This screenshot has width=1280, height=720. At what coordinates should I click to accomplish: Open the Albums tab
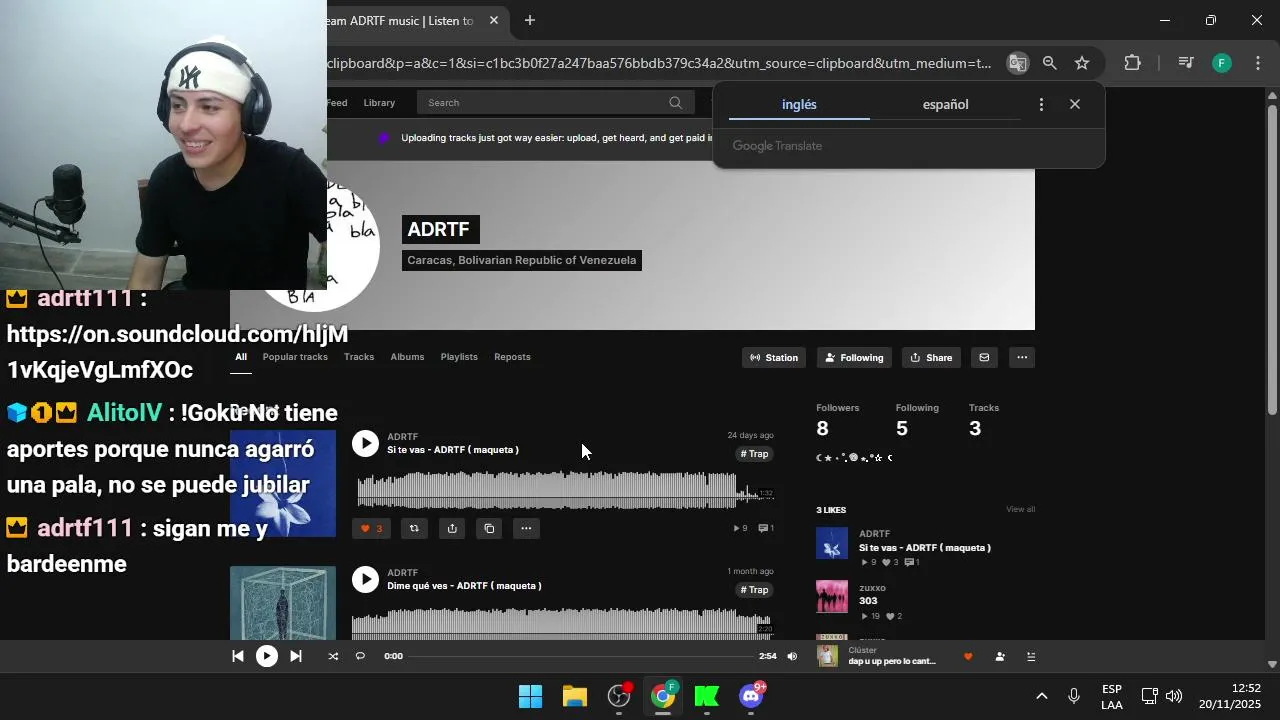click(x=407, y=357)
